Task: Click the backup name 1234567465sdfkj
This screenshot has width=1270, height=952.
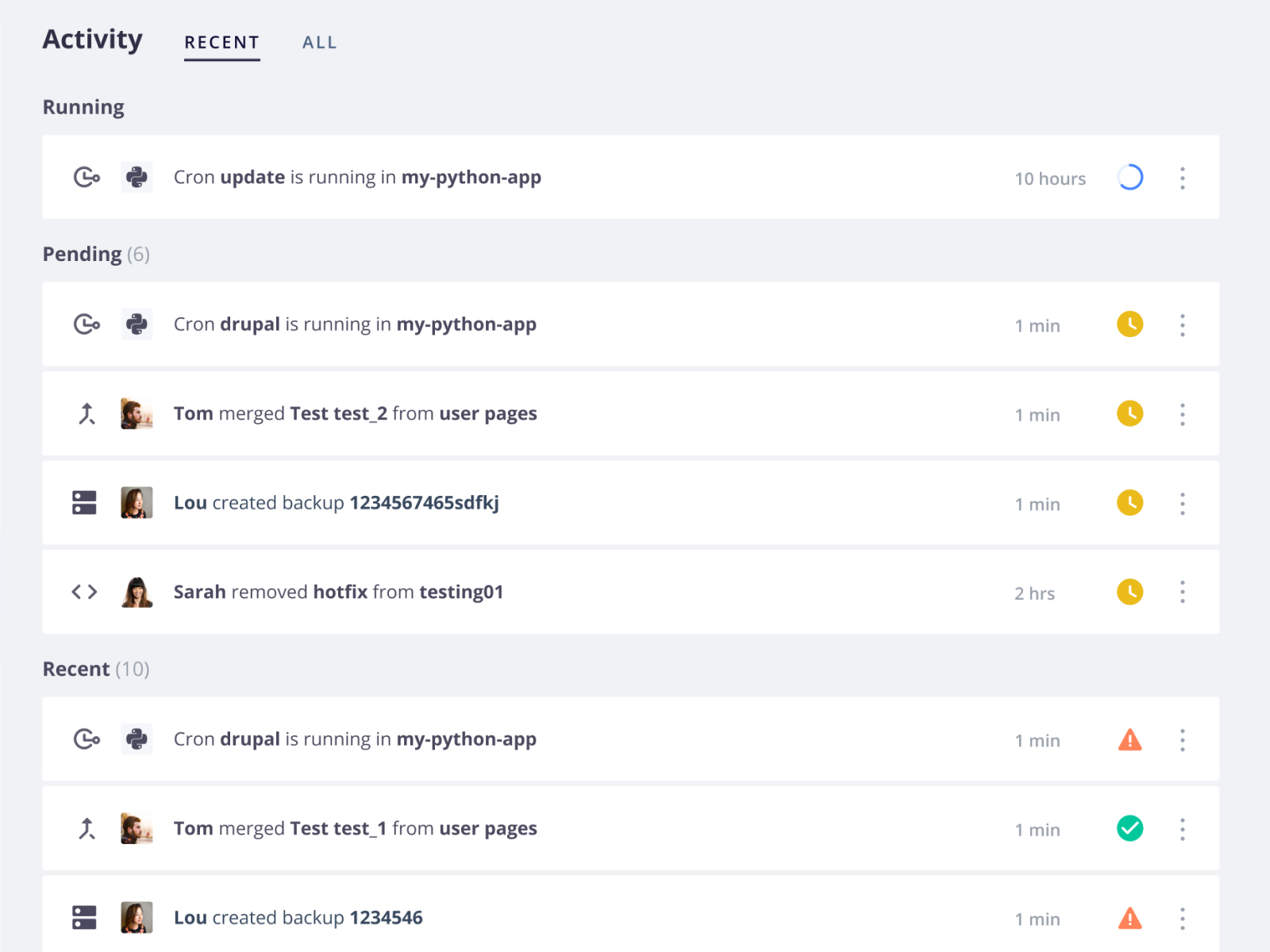Action: pyautogui.click(x=424, y=503)
